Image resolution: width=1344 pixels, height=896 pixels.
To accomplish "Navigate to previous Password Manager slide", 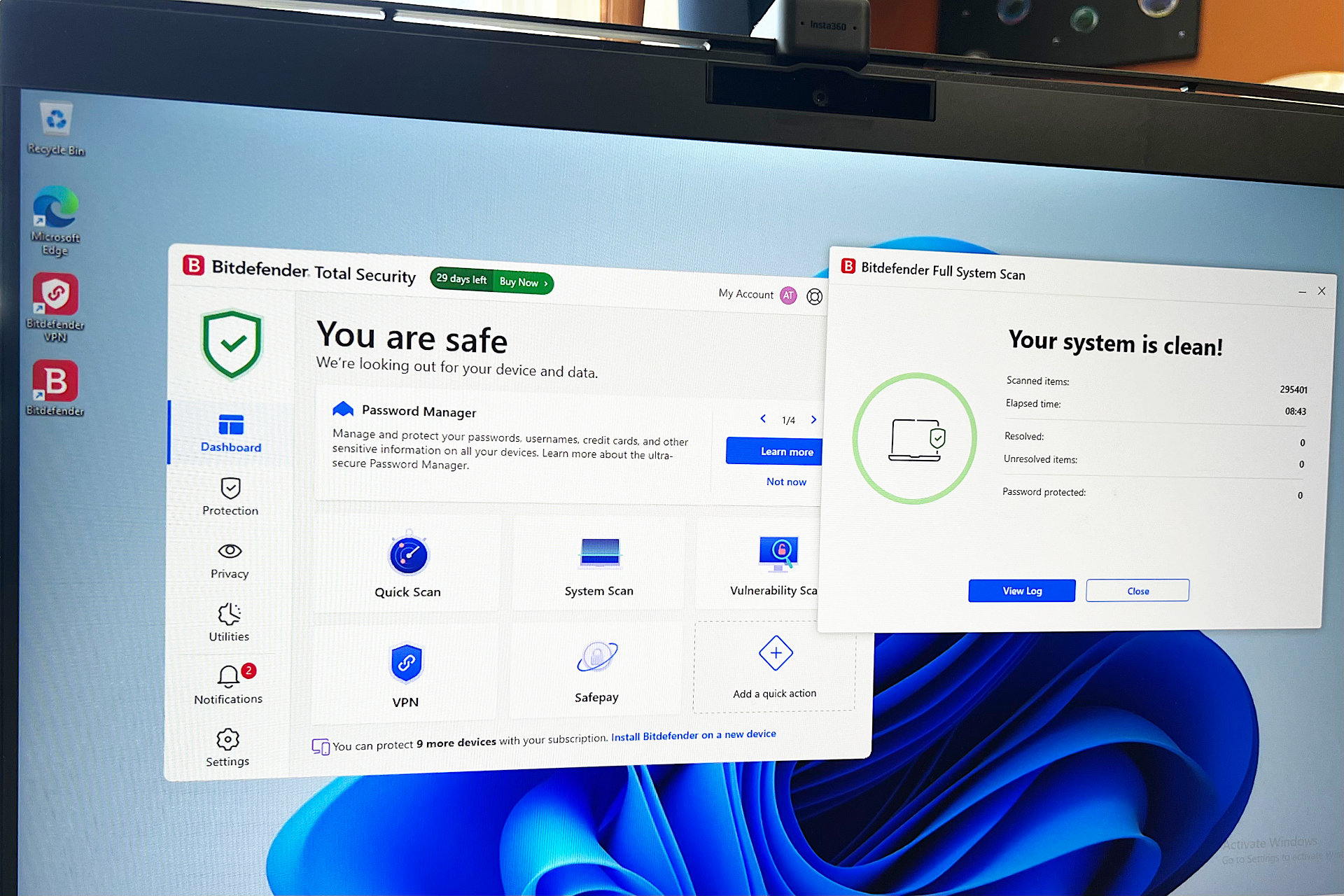I will (763, 419).
